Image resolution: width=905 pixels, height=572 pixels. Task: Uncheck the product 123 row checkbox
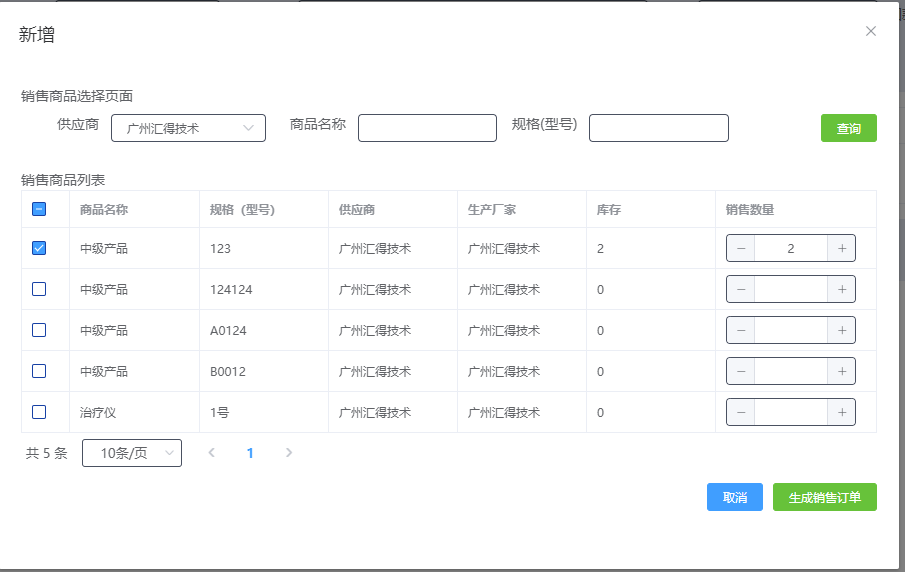(39, 248)
